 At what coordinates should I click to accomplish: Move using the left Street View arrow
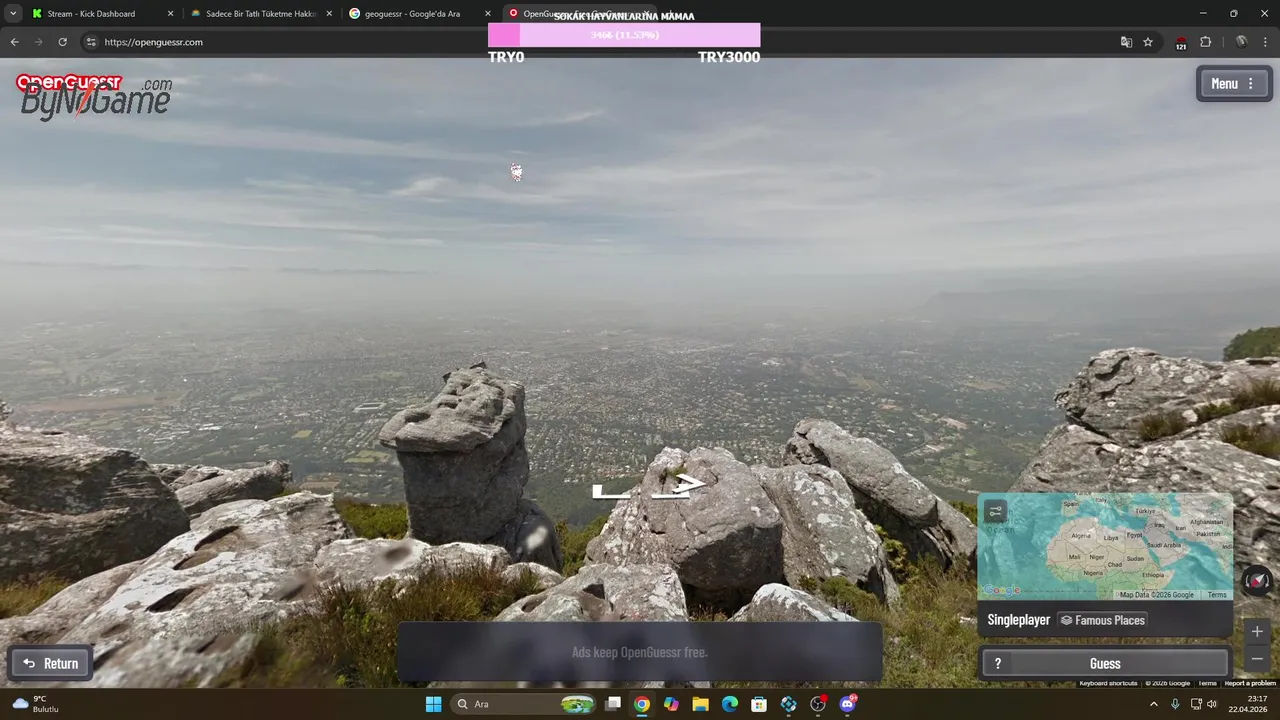point(610,491)
